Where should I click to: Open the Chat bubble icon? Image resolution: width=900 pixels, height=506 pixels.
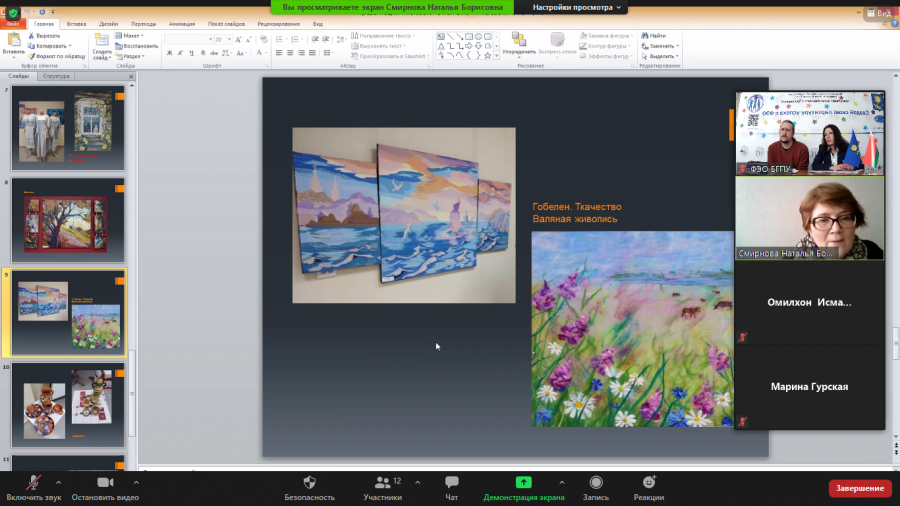[452, 482]
